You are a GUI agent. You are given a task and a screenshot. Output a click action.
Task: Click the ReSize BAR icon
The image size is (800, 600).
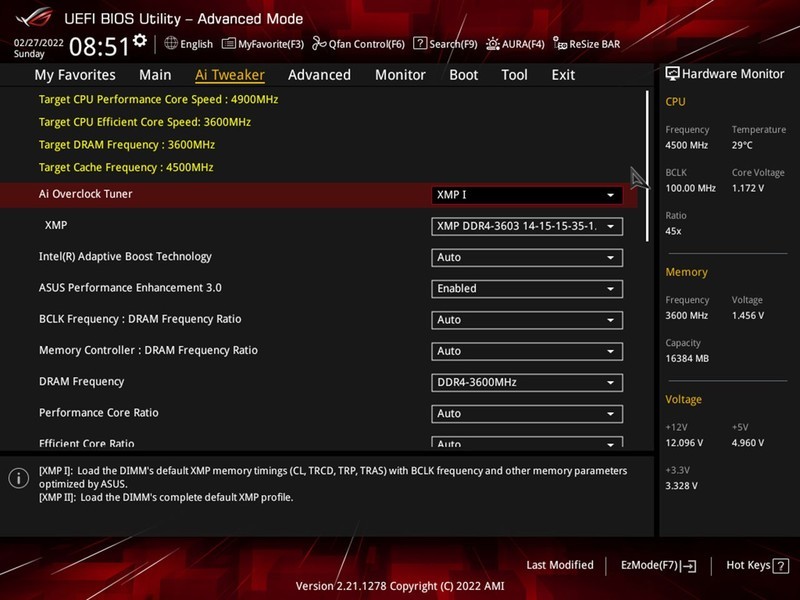pos(560,44)
